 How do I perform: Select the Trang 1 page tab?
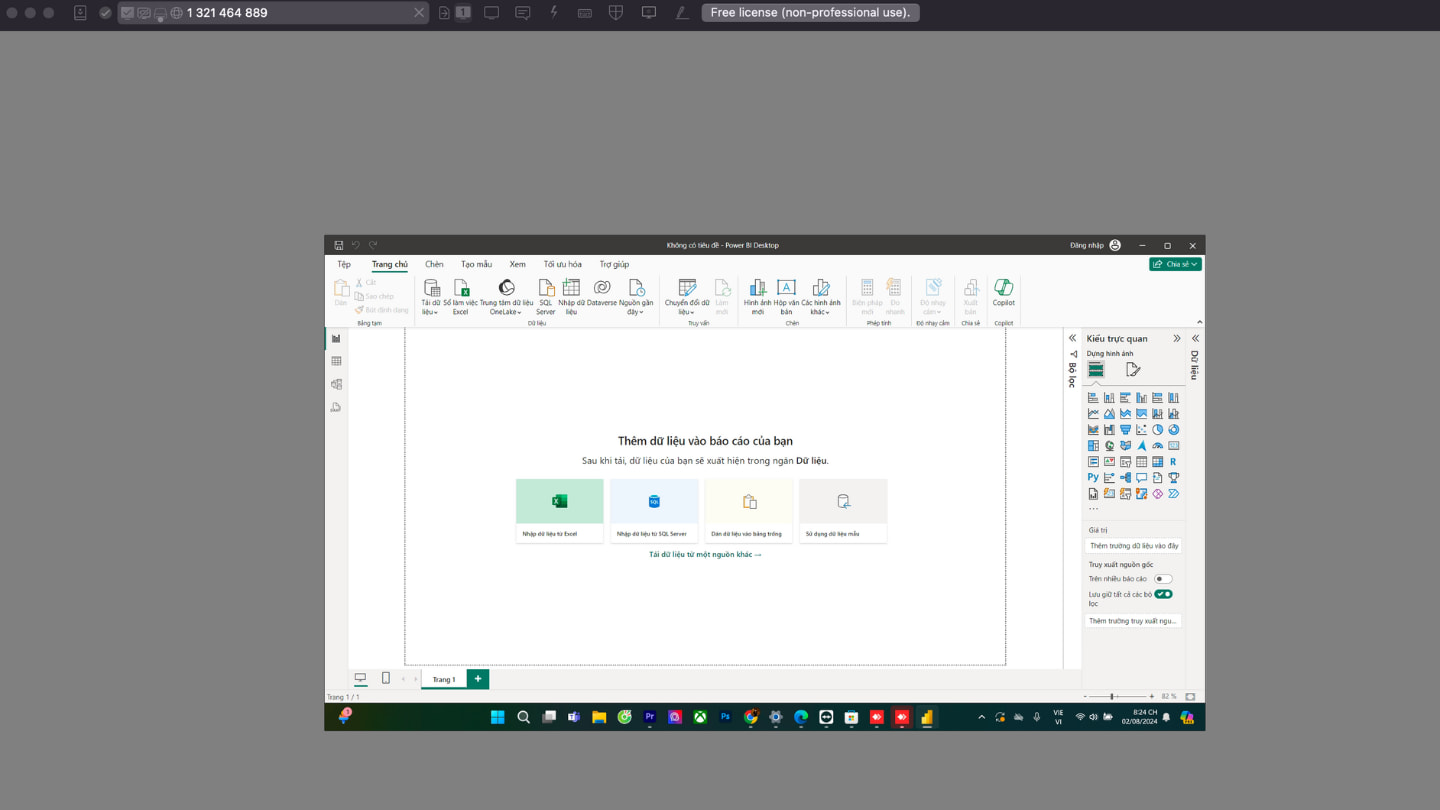click(444, 679)
